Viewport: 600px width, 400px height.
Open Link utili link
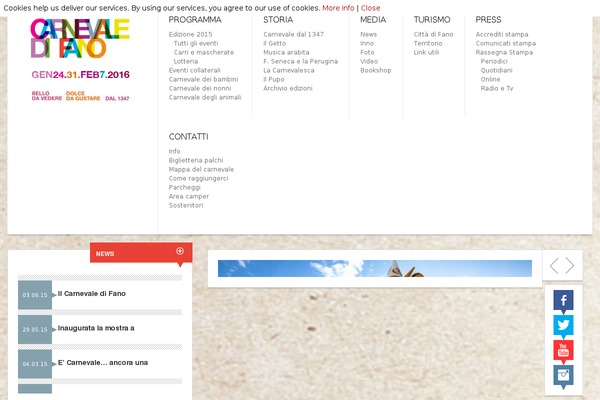coord(426,52)
